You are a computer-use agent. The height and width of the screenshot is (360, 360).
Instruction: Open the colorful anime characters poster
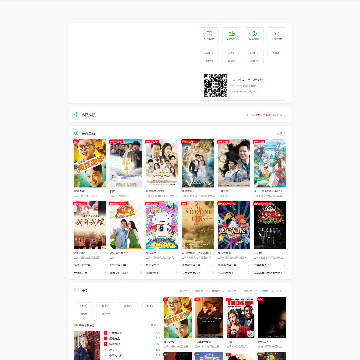(270, 163)
